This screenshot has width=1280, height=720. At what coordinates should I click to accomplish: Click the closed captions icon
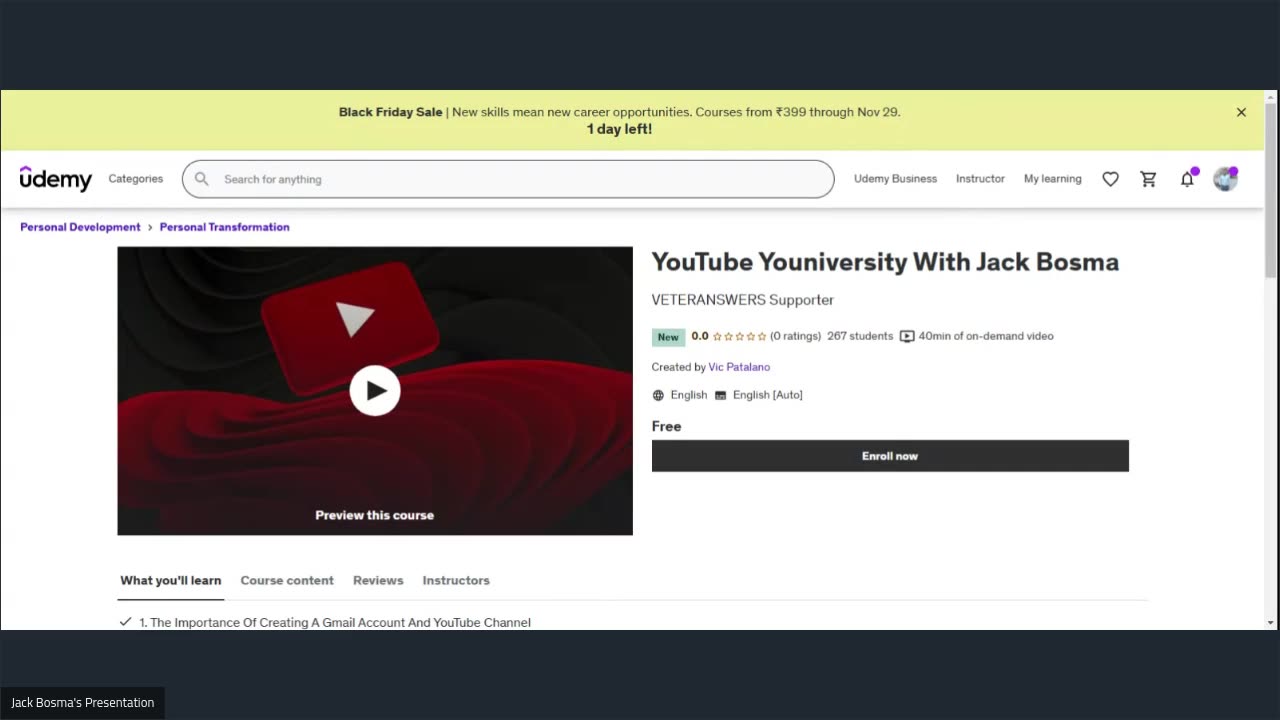(720, 395)
